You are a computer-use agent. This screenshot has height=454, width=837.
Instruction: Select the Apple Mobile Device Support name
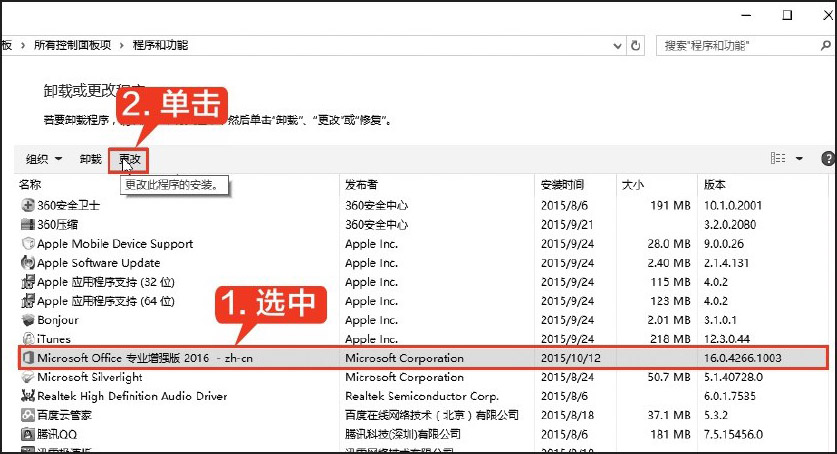click(115, 244)
